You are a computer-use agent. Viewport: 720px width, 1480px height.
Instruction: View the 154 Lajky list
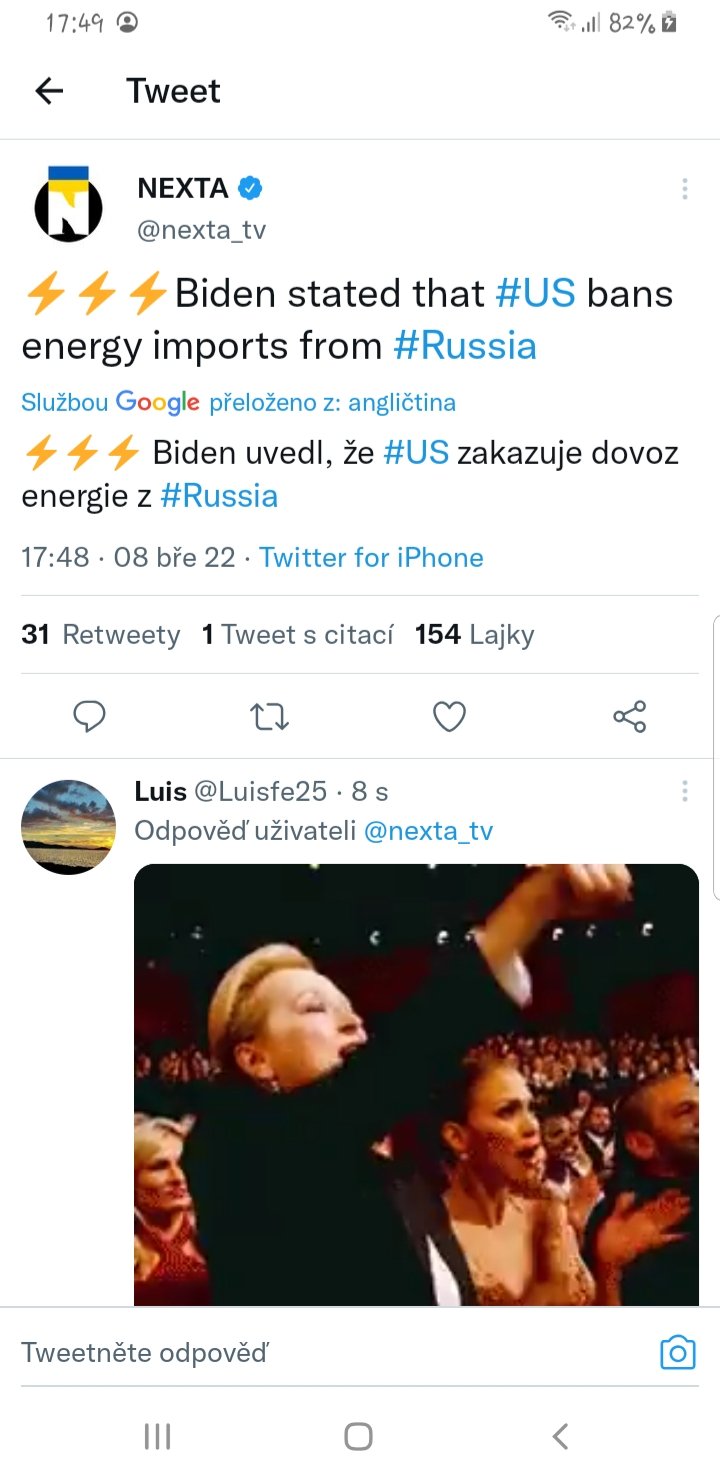coord(474,635)
